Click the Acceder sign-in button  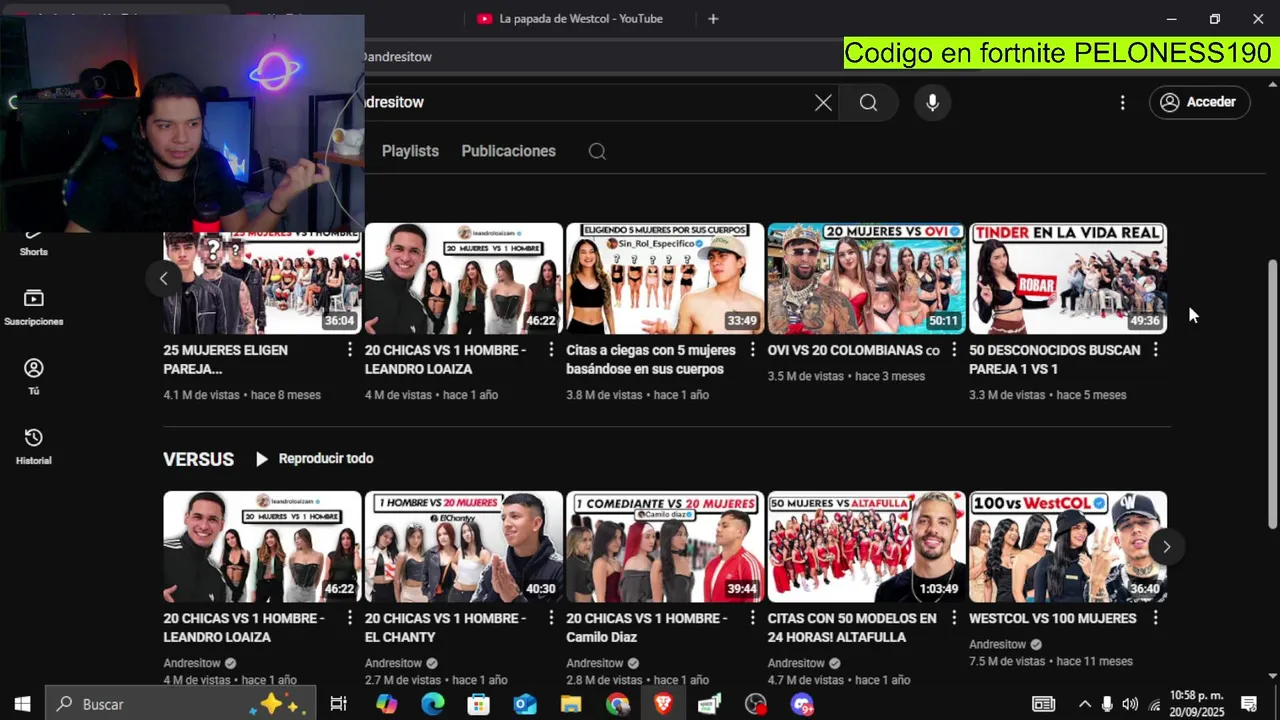(1199, 102)
